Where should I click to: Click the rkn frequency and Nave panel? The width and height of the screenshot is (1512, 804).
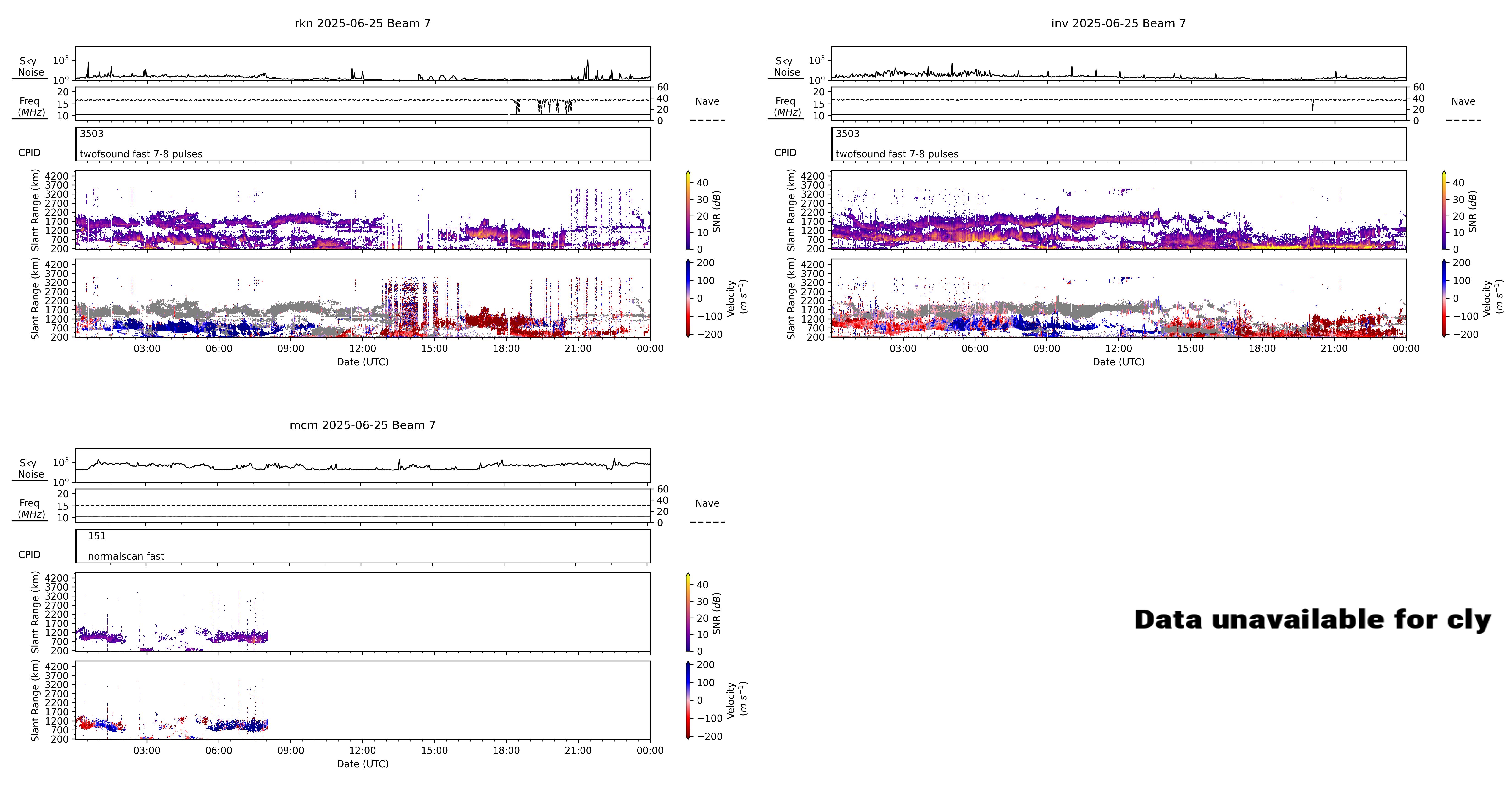363,104
